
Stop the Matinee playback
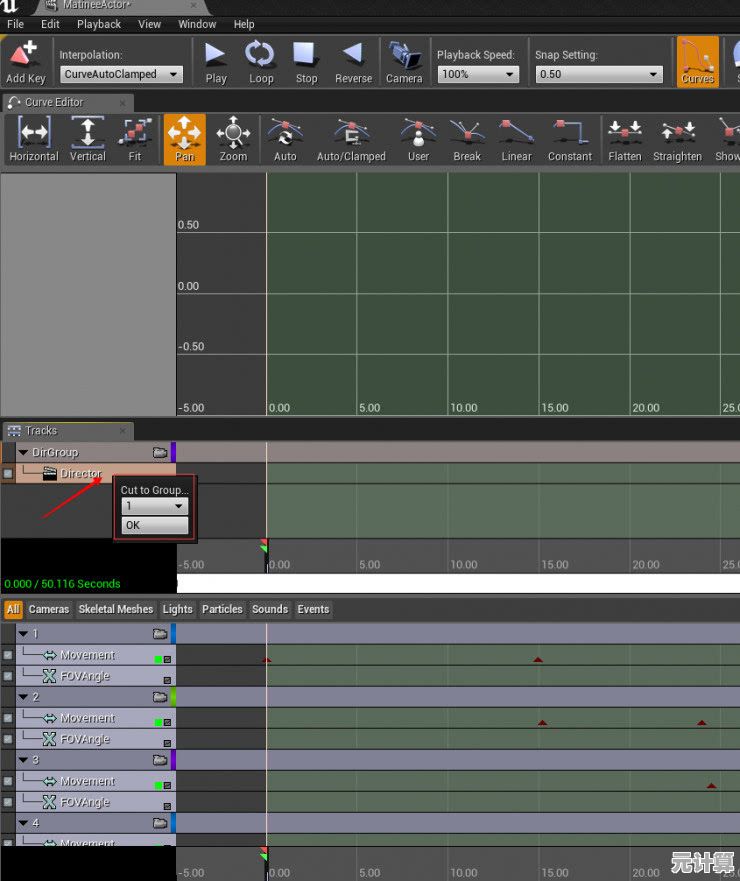click(306, 62)
